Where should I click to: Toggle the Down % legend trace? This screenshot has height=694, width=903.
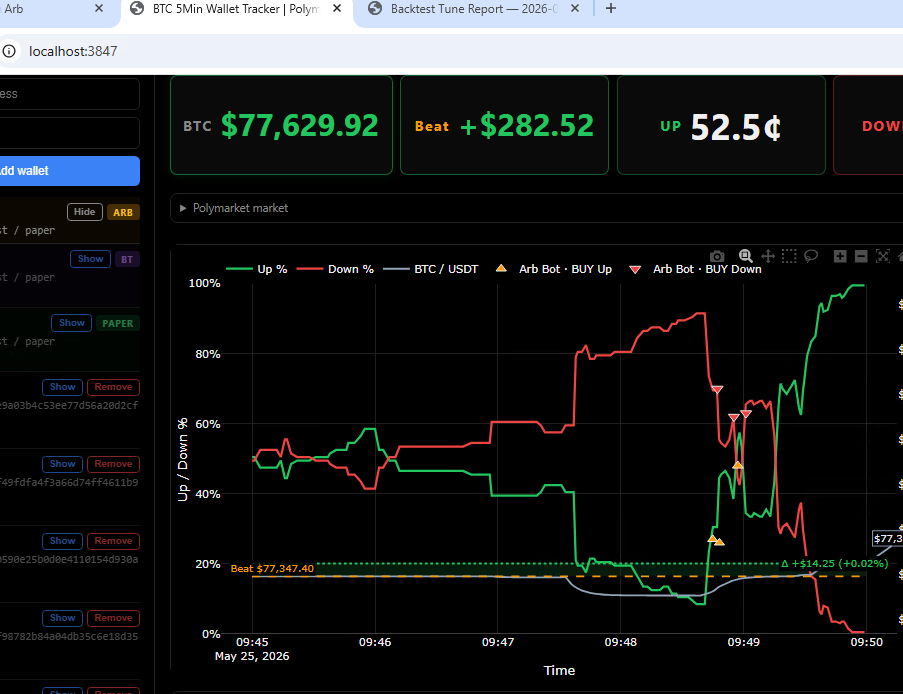[x=335, y=269]
